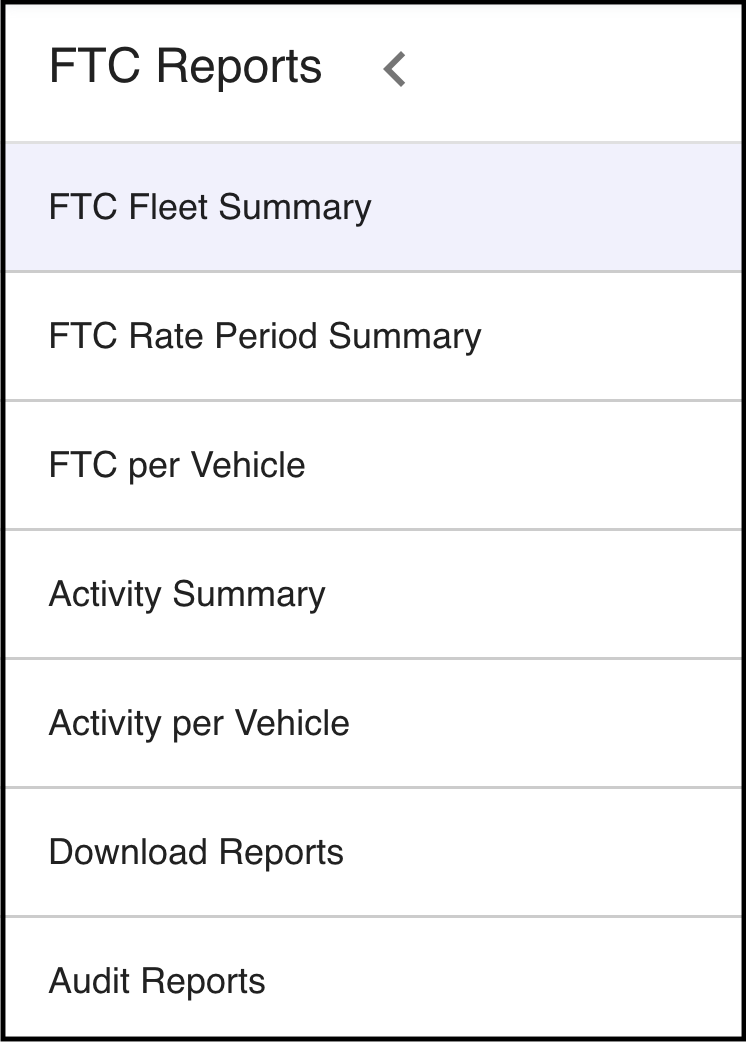Open Download Reports
Viewport: 746px width, 1042px height.
pos(196,852)
